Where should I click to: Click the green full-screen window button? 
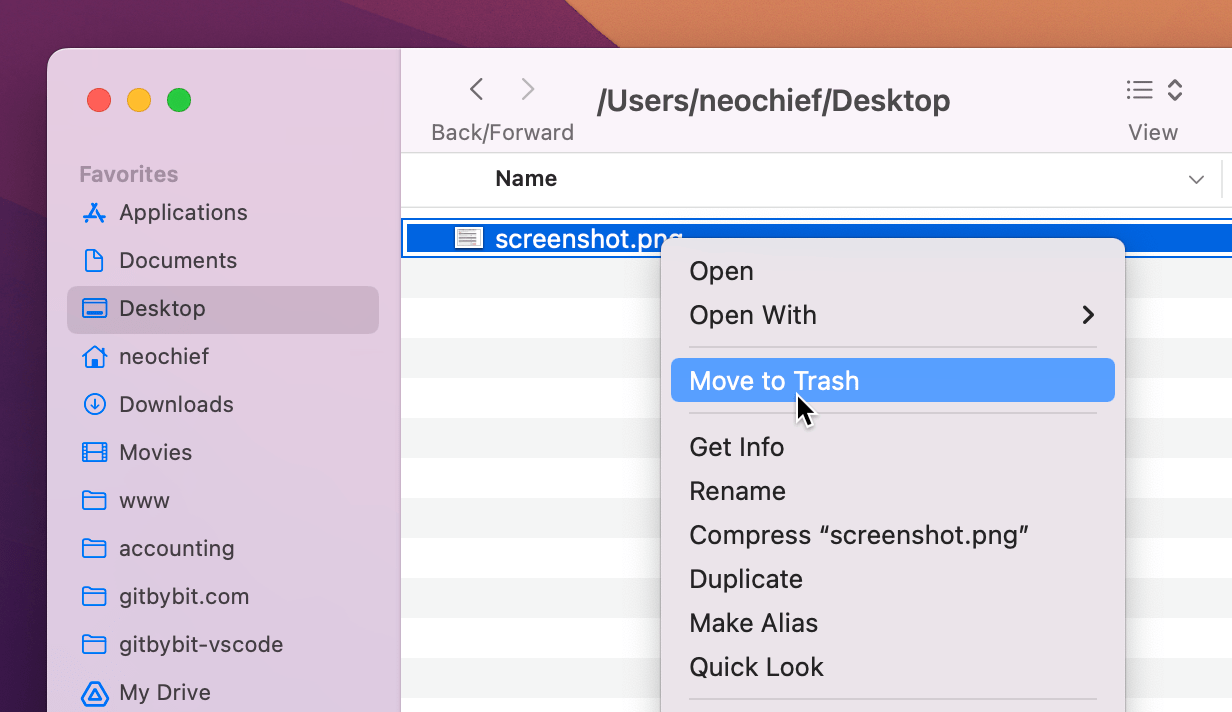click(179, 100)
